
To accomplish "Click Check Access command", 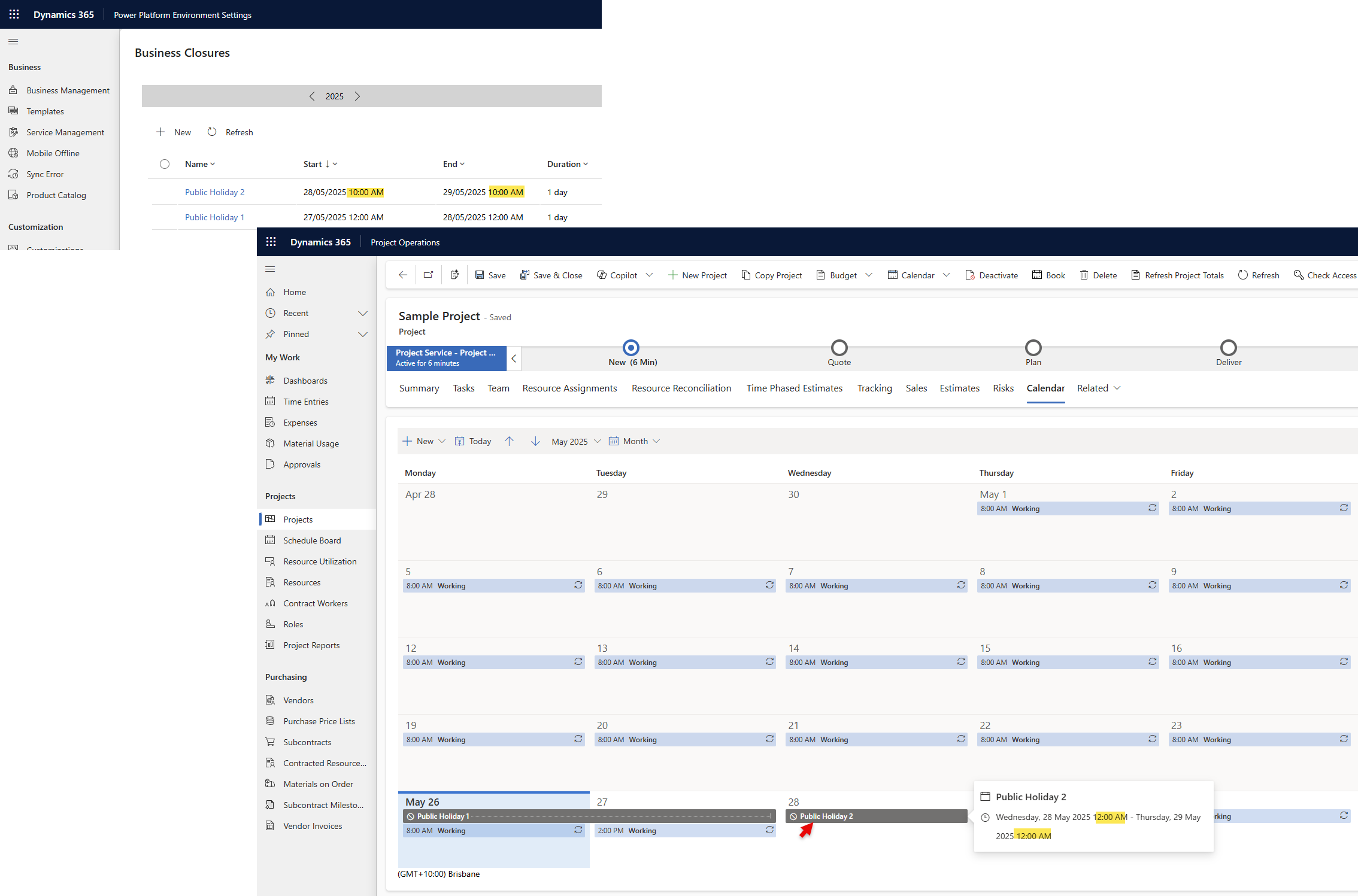I will (1324, 275).
